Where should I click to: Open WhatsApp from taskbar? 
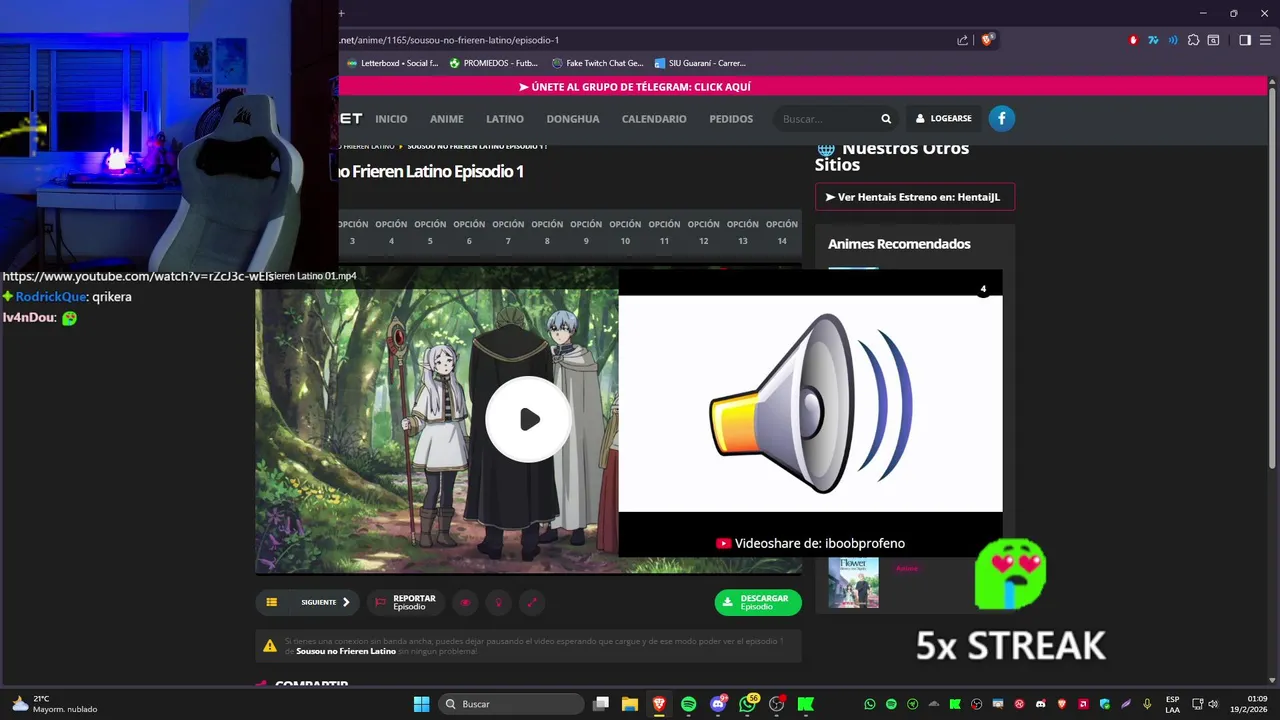click(x=747, y=704)
